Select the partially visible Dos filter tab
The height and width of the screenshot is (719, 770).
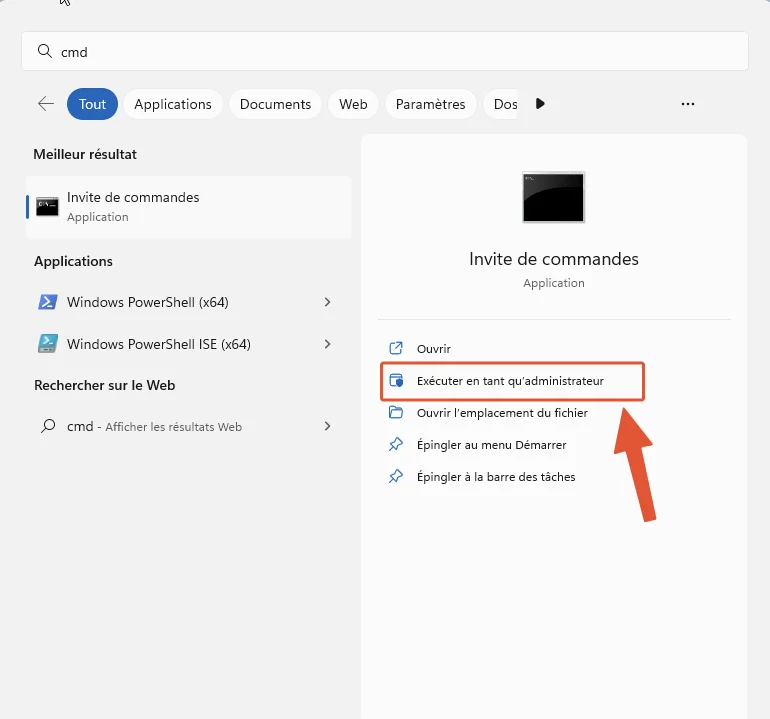(501, 104)
